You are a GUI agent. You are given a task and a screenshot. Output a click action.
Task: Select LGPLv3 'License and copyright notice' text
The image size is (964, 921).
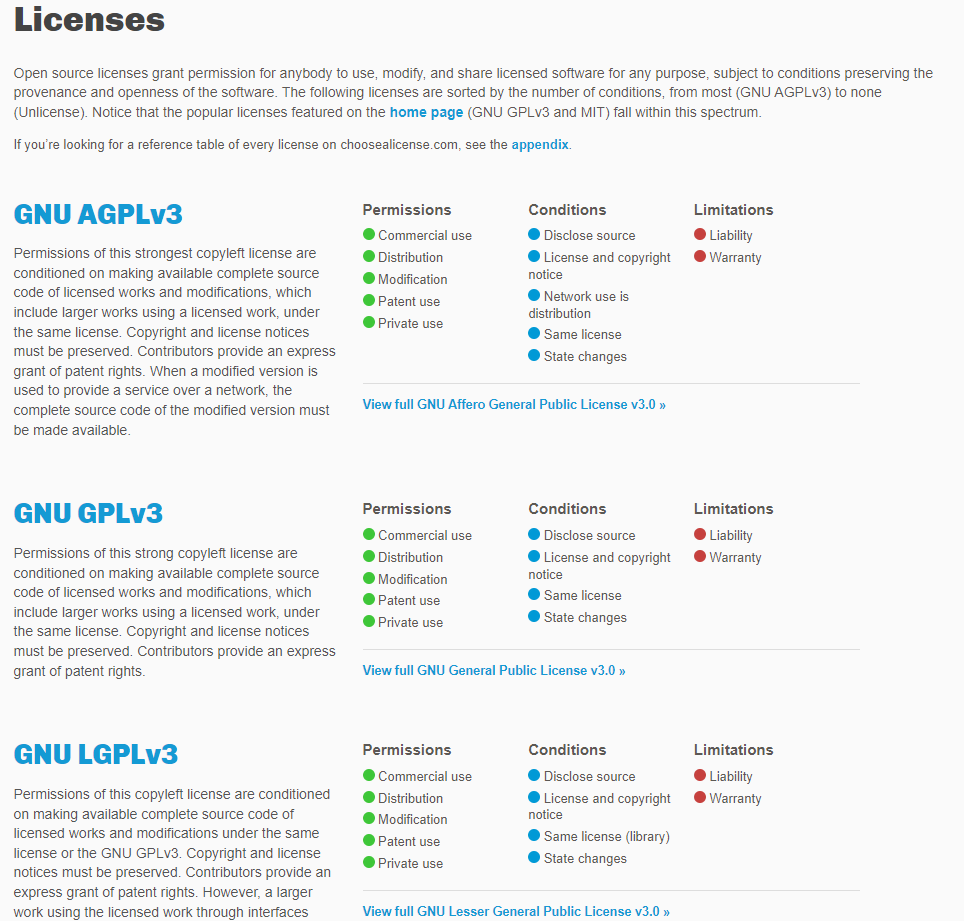(599, 807)
